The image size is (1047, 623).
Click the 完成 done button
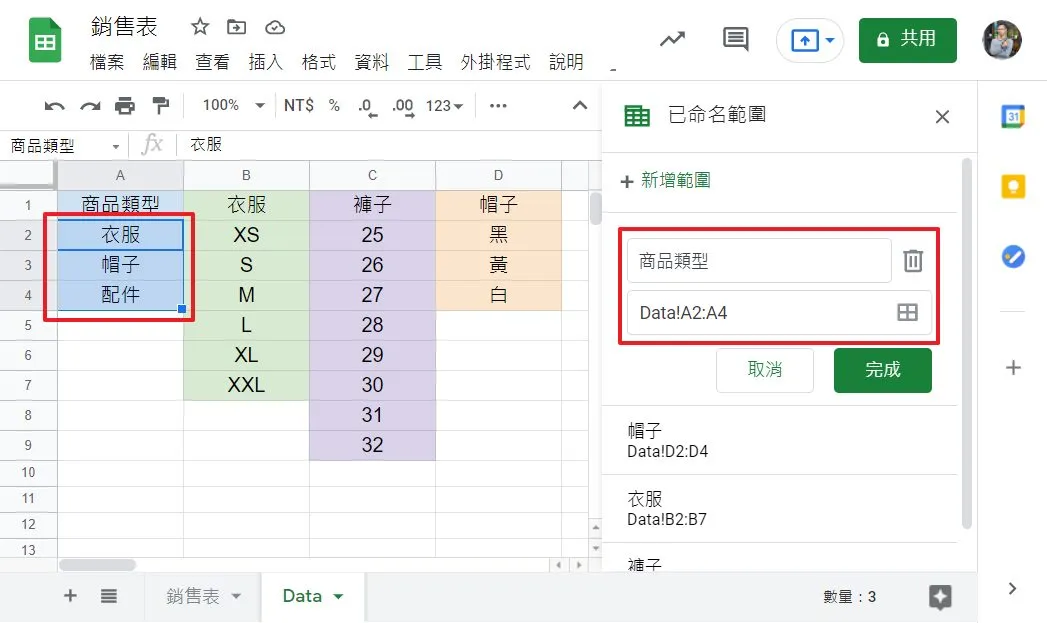coord(883,370)
